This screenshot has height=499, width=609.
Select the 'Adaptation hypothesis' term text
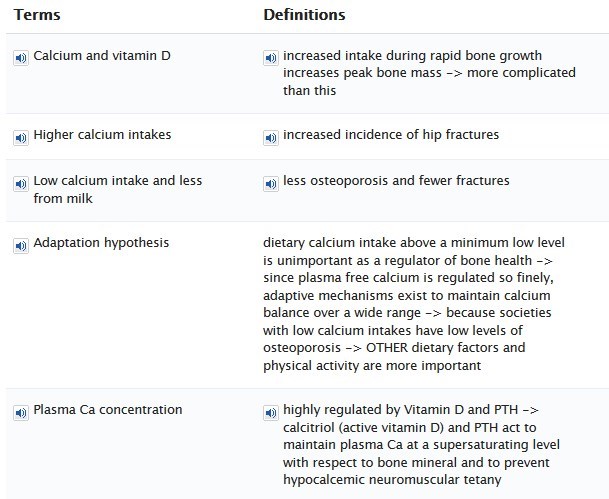click(x=101, y=243)
